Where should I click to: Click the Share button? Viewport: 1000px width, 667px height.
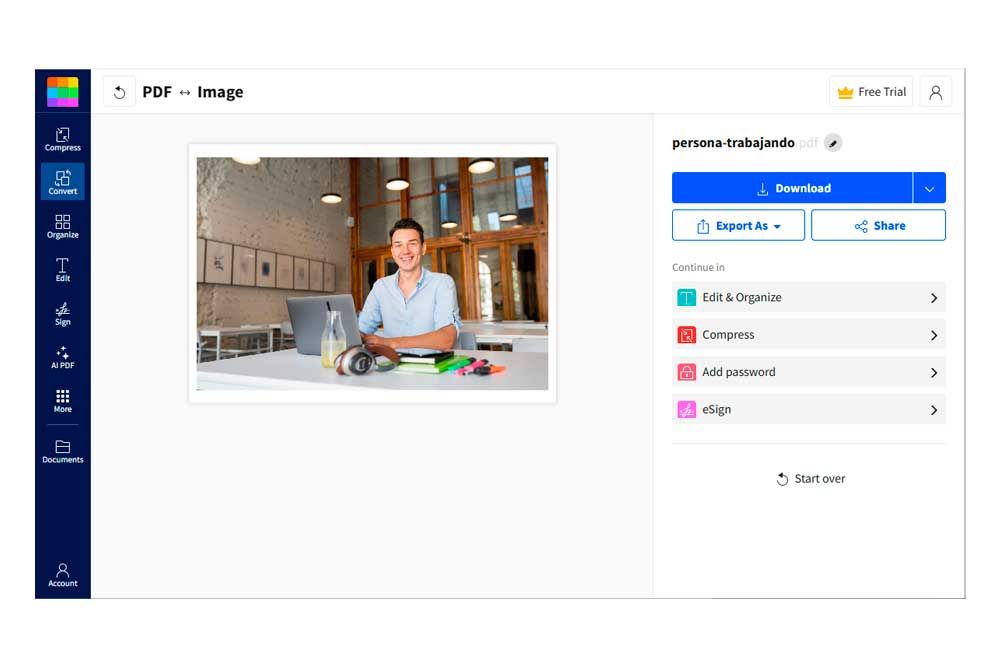pyautogui.click(x=878, y=226)
